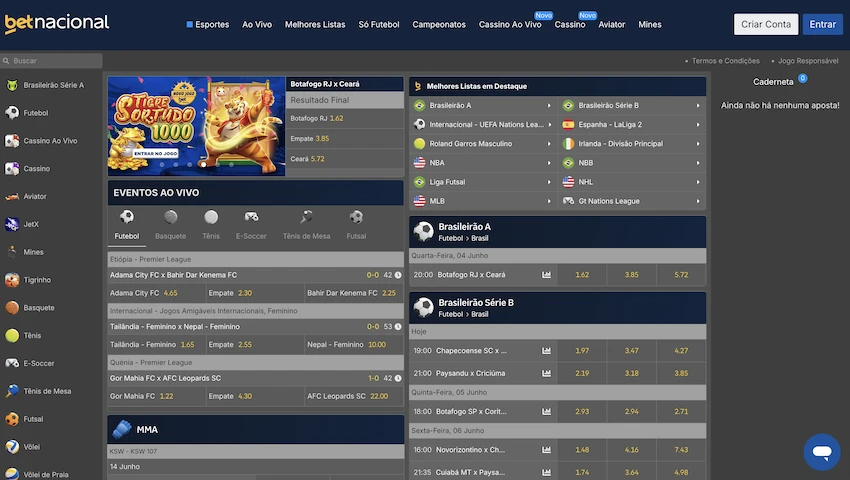Open Brasileirão Série A sidebar icon
Viewport: 850px width, 480px height.
point(12,85)
